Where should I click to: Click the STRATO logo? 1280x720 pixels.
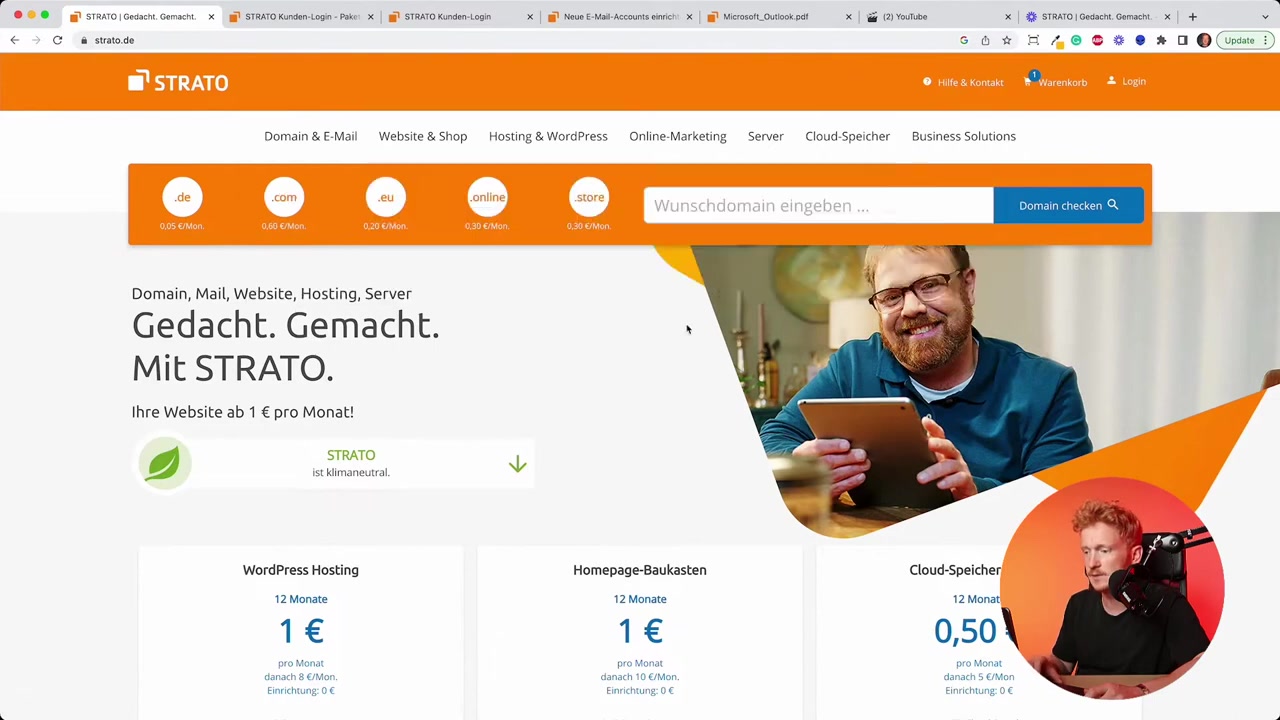tap(178, 81)
